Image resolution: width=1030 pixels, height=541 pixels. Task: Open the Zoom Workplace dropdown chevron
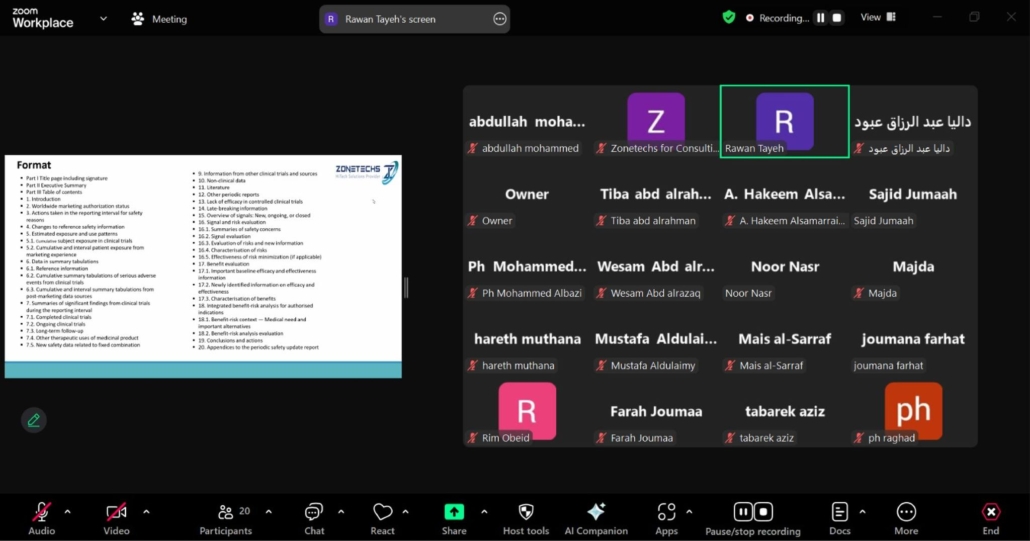103,18
